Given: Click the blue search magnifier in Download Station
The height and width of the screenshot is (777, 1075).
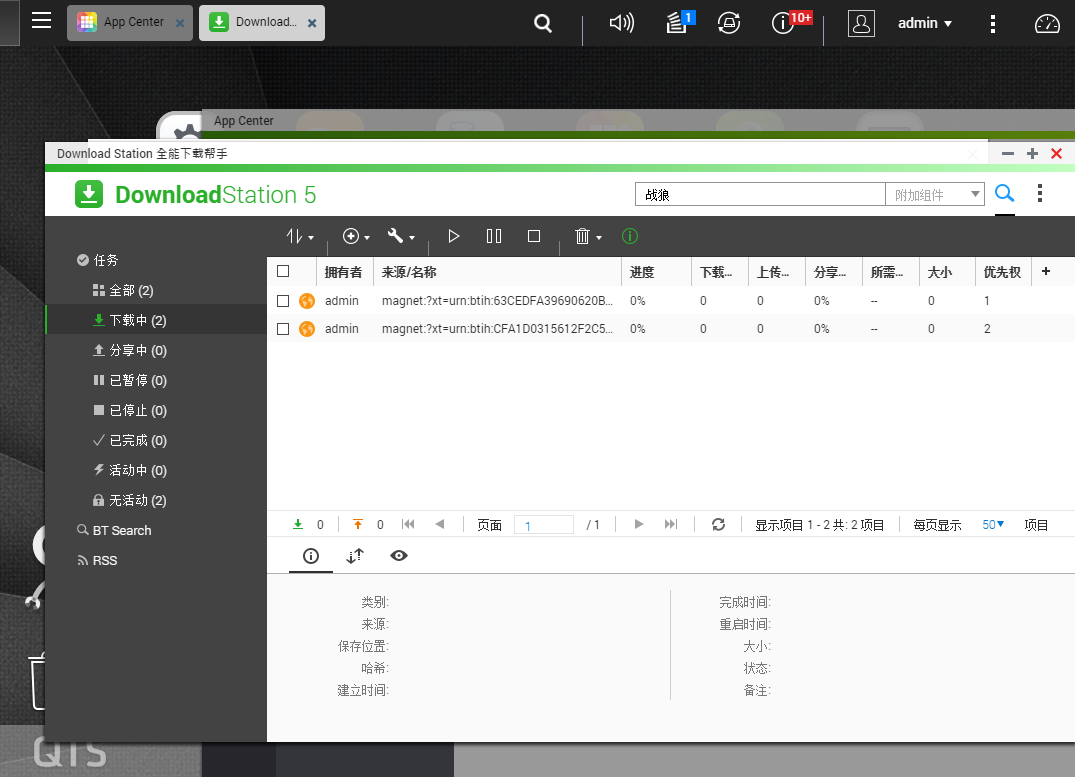Looking at the screenshot, I should 1004,194.
